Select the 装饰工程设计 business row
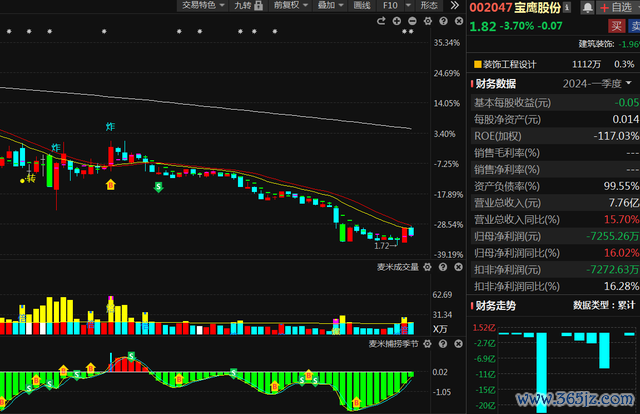Image resolution: width=640 pixels, height=414 pixels. (553, 65)
